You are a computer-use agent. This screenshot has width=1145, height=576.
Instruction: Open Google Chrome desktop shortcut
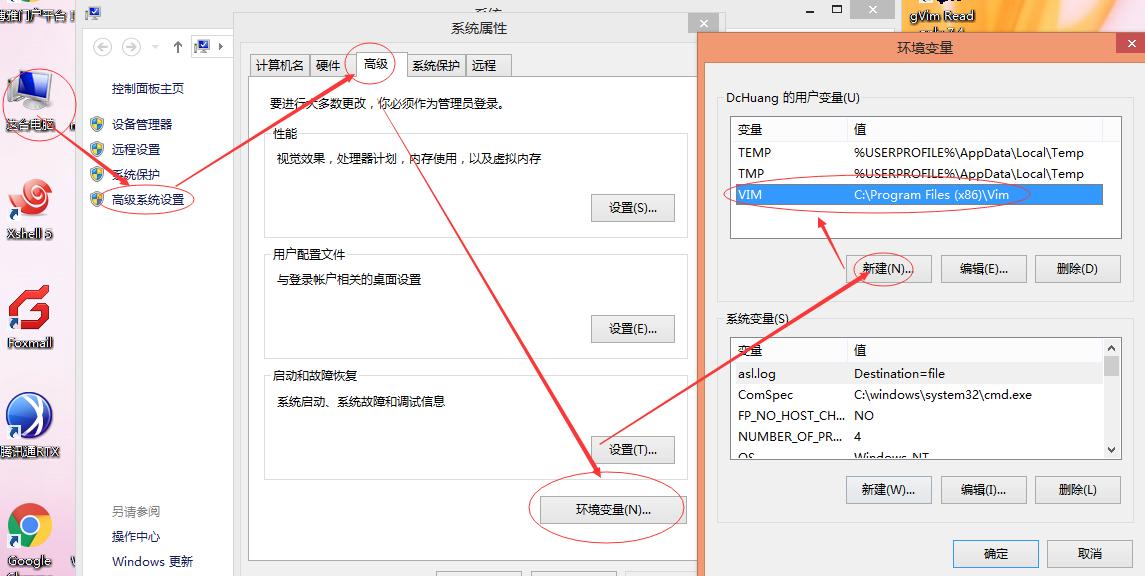tap(29, 537)
